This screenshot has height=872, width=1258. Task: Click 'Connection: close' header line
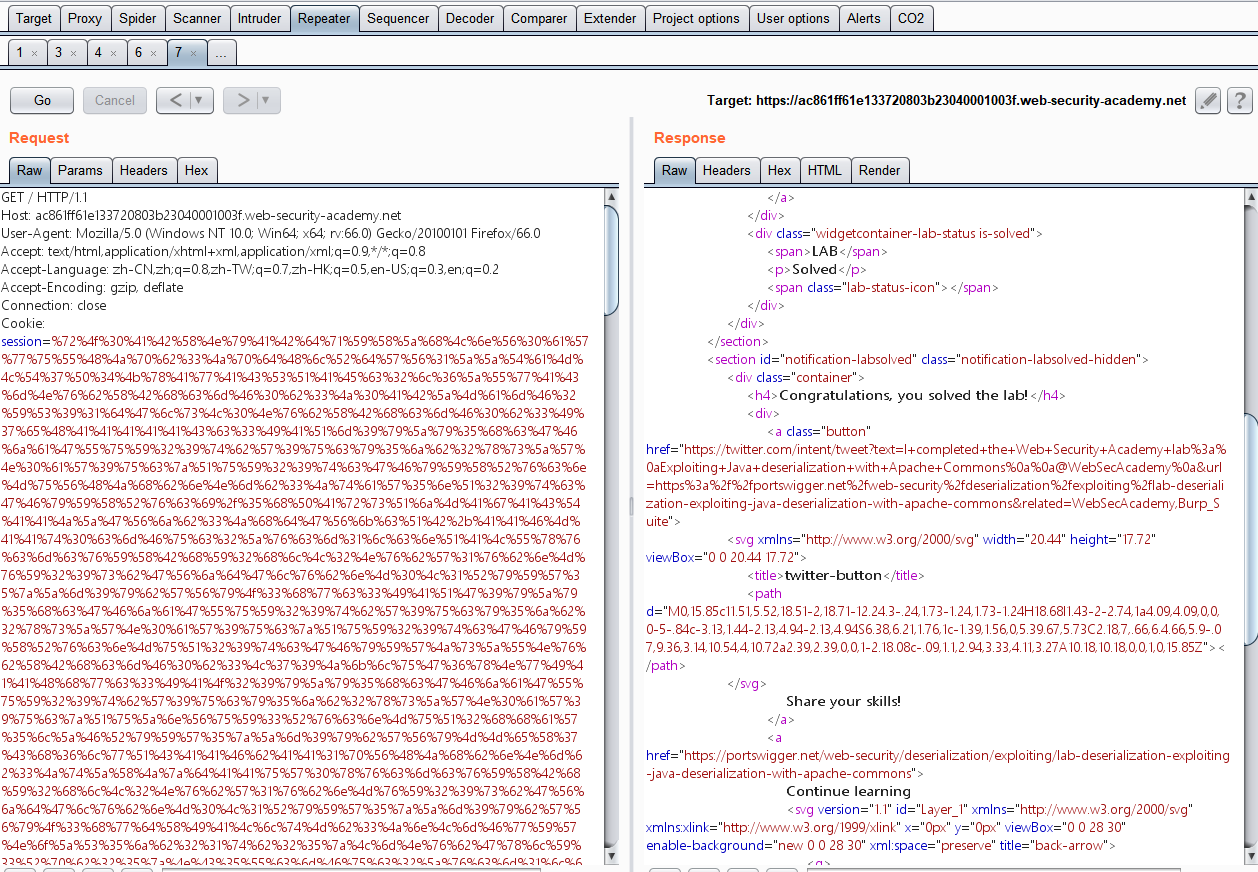coord(54,305)
